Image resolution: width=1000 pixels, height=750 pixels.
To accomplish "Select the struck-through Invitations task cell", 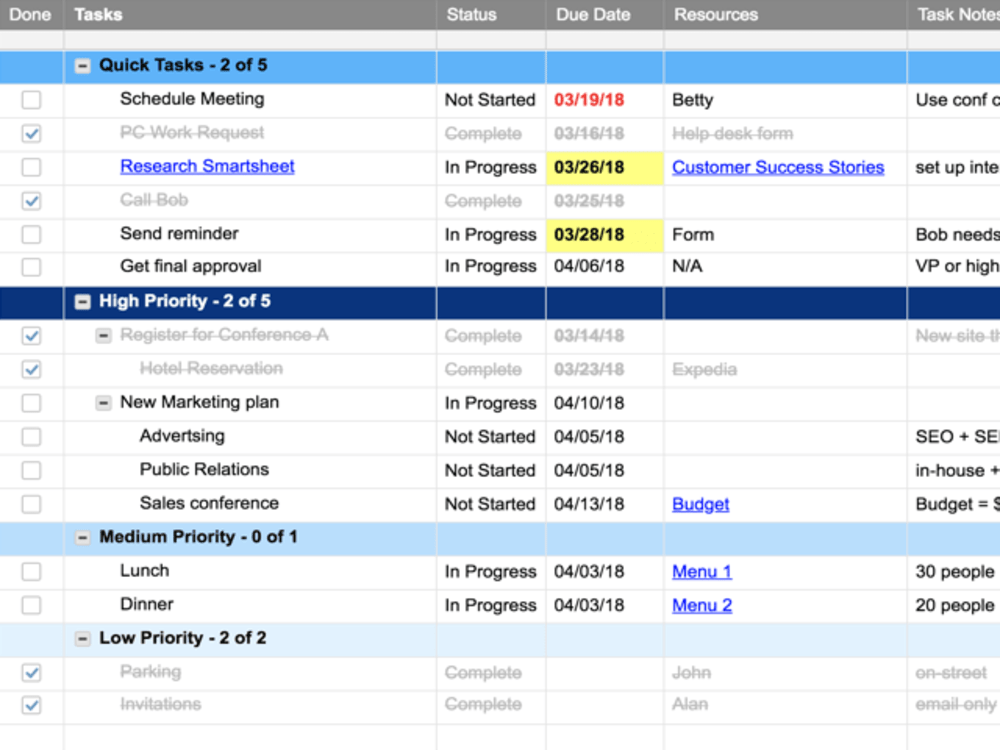I will tap(250, 707).
